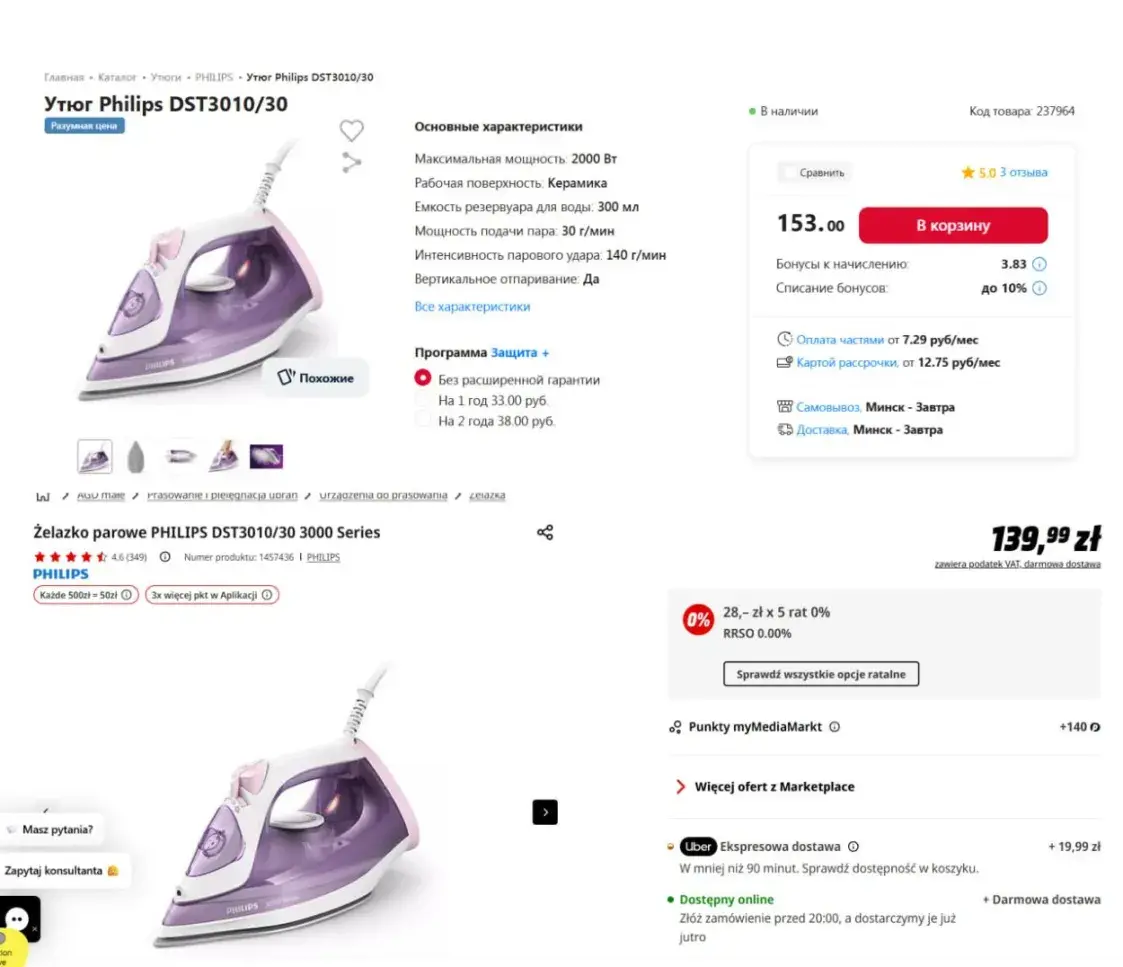Viewport: 1123px width, 967px height.
Task: Click the share icon under the heart
Action: pyautogui.click(x=351, y=162)
